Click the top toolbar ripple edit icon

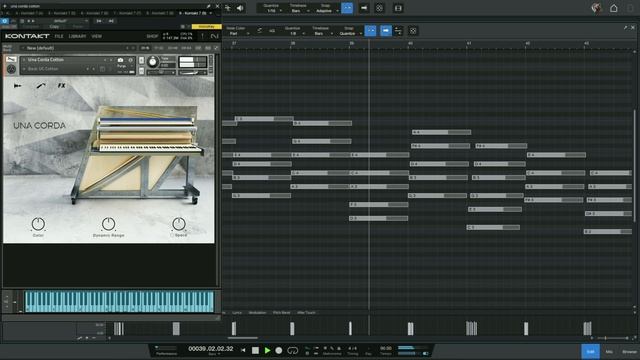pos(379,8)
